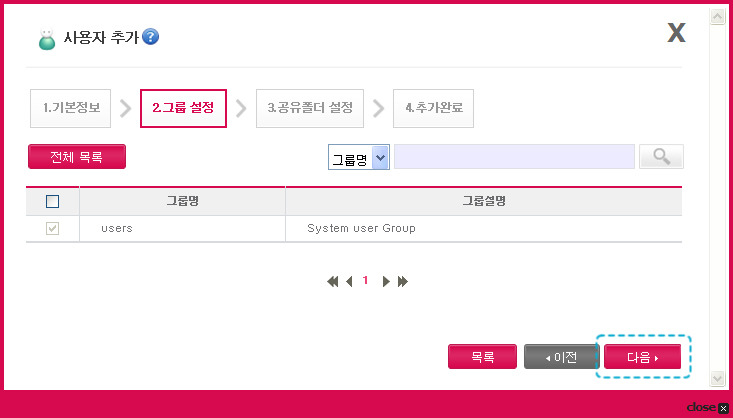Click the scrollbar down arrow
Screen dimensions: 733x418
pos(717,378)
